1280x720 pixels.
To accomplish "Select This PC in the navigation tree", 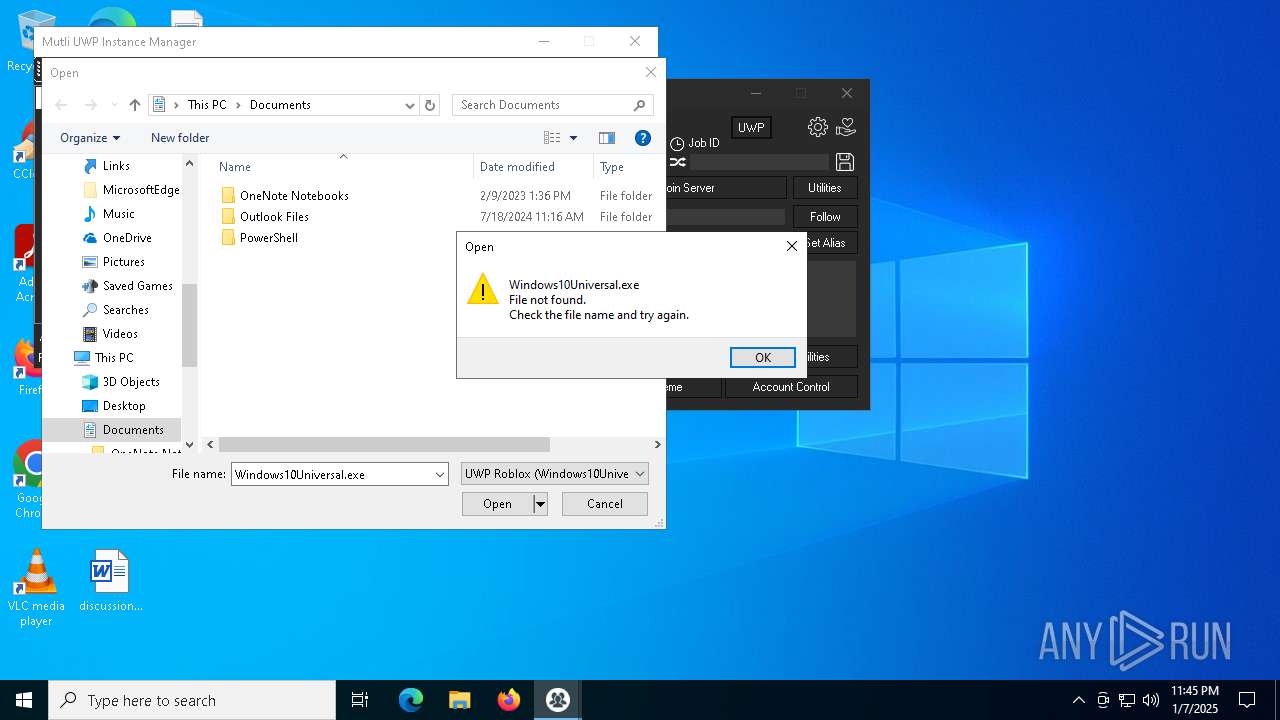I will (113, 358).
